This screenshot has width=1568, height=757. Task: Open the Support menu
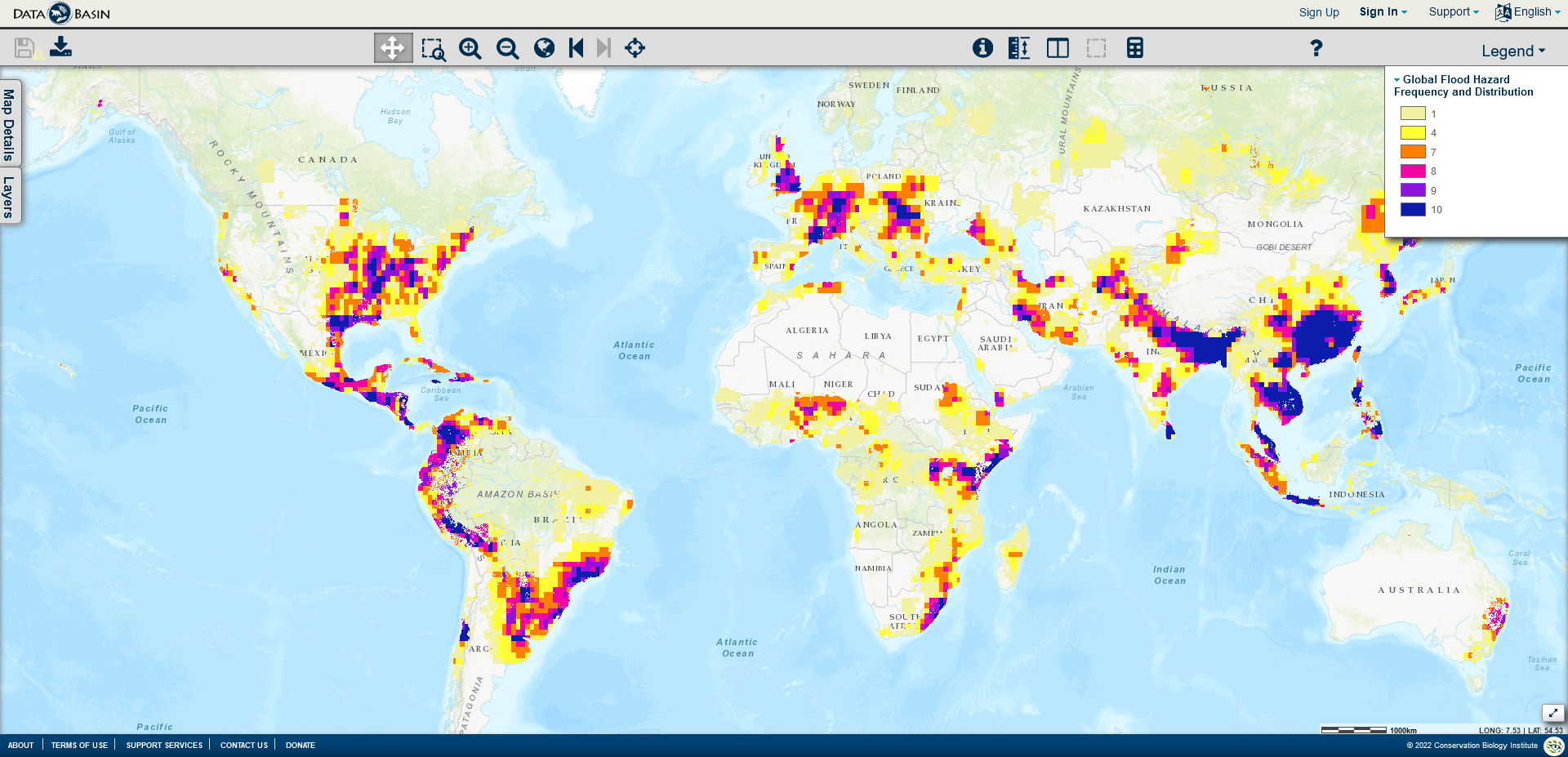(x=1453, y=12)
